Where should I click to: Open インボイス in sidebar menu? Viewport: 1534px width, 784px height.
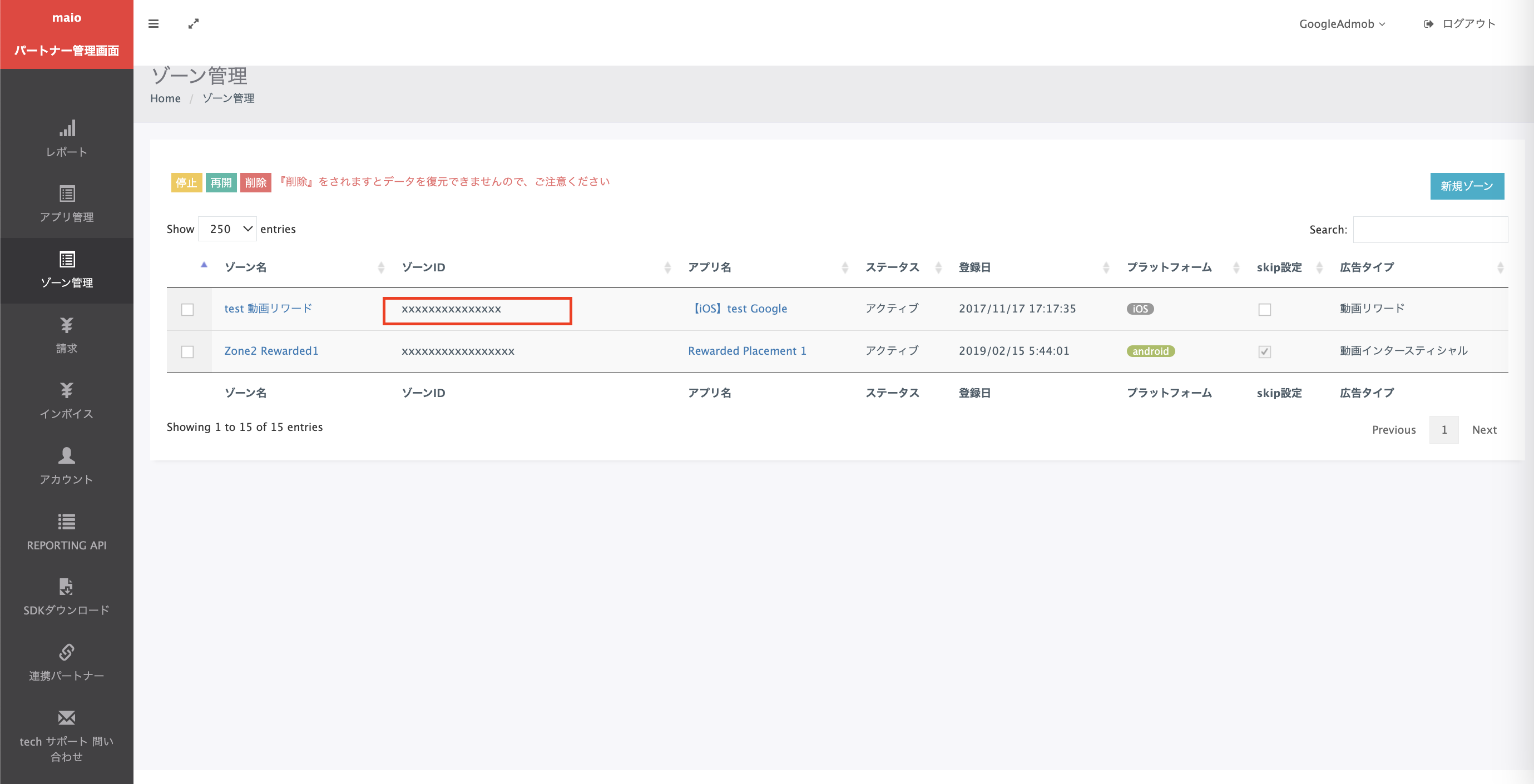click(67, 414)
